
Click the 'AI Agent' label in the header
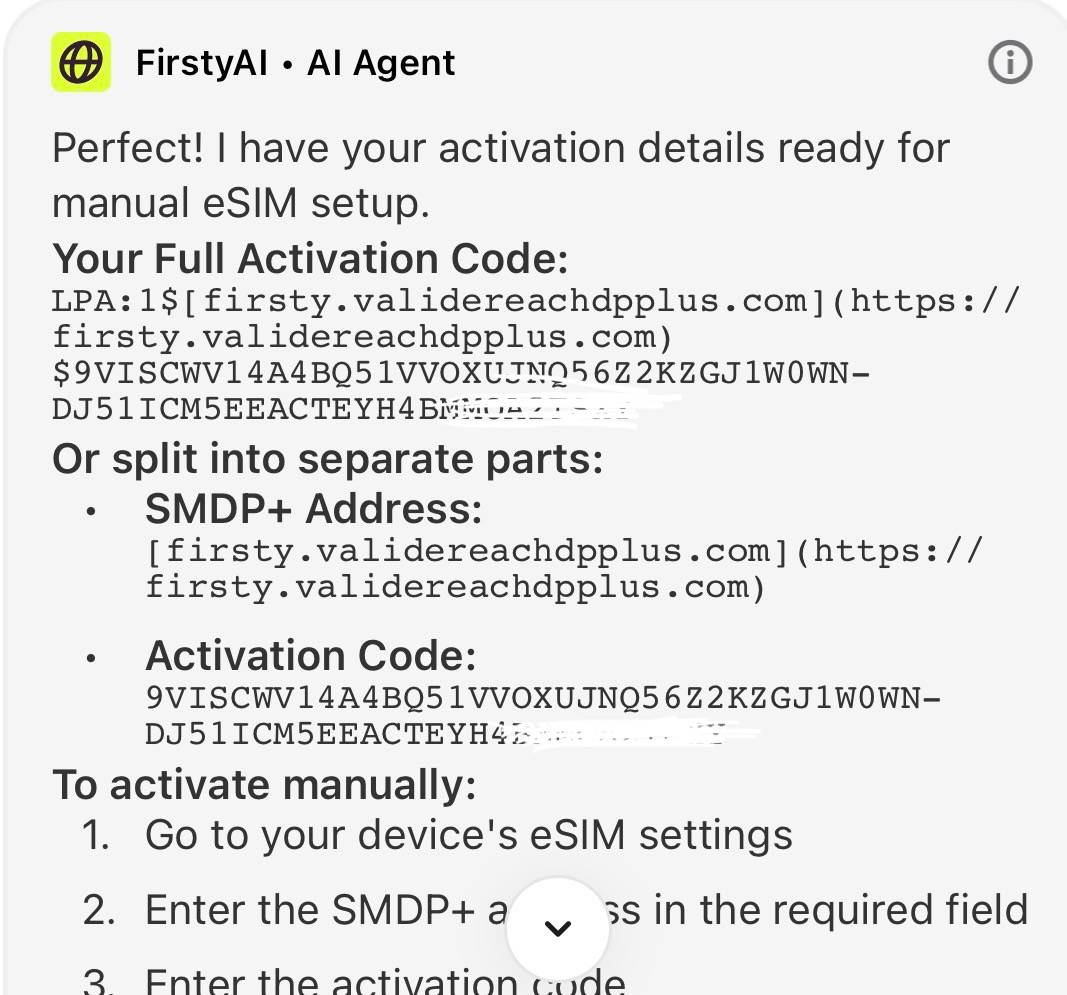coord(381,63)
